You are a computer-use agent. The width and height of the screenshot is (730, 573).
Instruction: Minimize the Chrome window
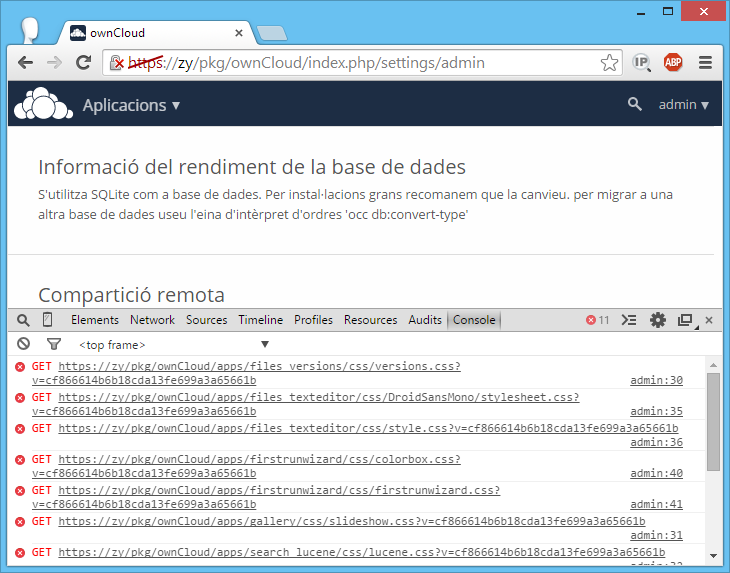click(x=641, y=12)
